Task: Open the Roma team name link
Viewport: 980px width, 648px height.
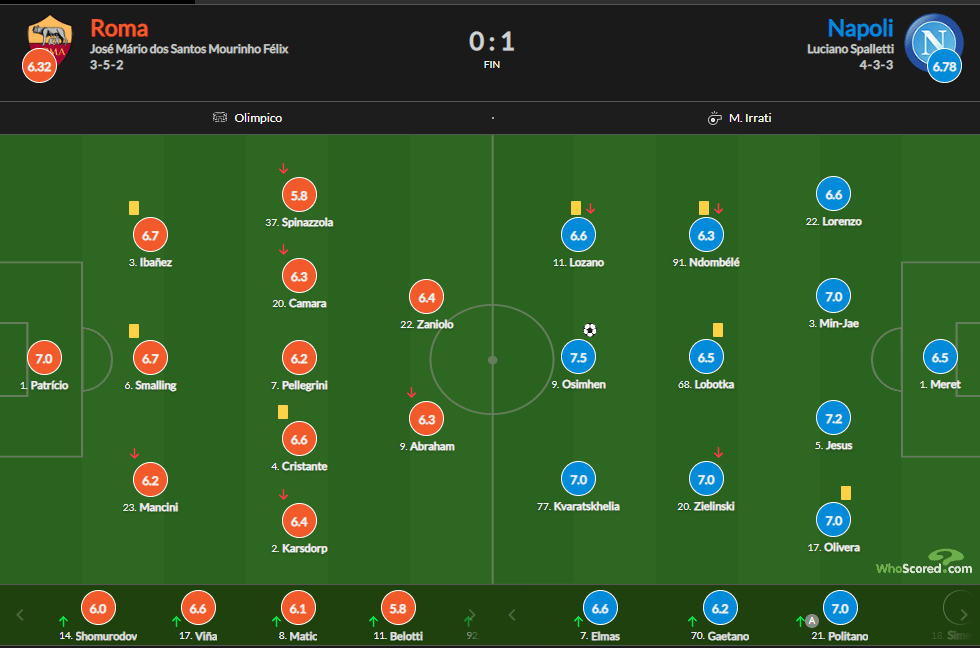Action: [x=119, y=28]
